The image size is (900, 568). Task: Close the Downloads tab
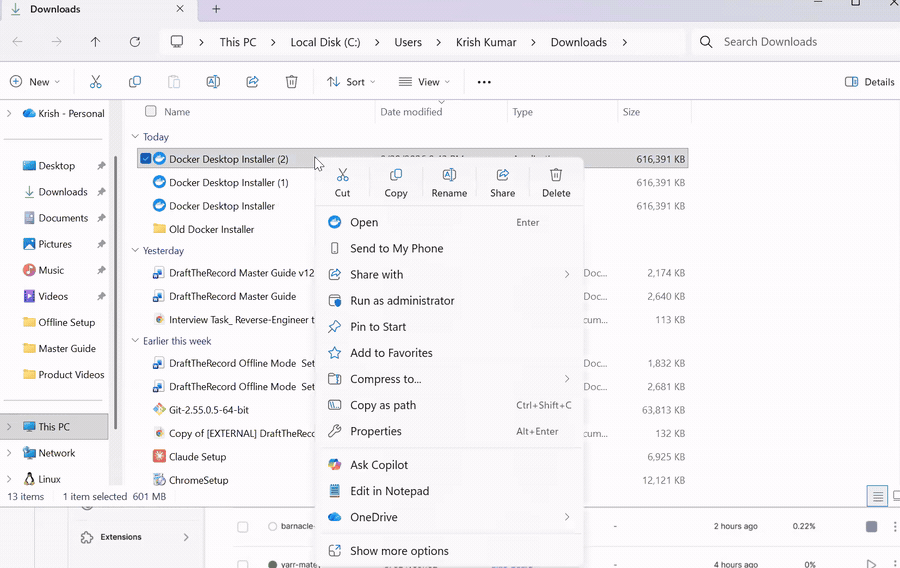click(x=180, y=9)
